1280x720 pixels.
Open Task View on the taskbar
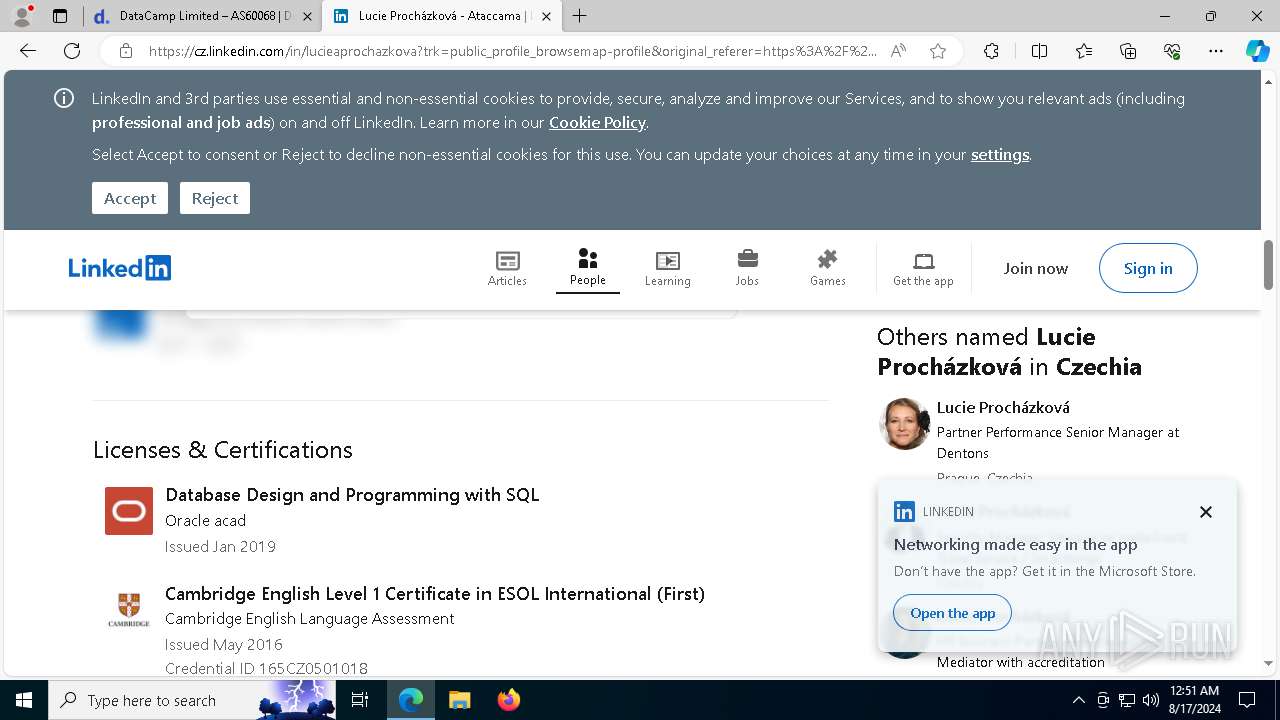click(x=361, y=700)
